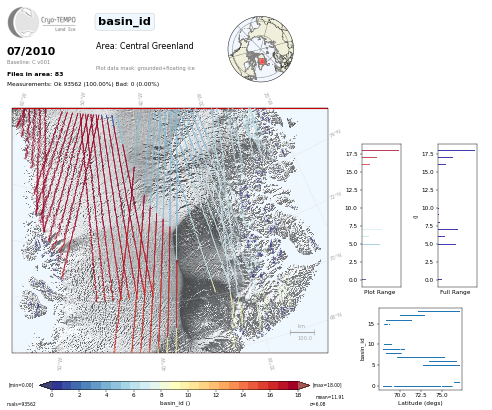This screenshot has height=410, width=492.
Task: Click the Plot Range histogram panel
Action: coord(381,215)
